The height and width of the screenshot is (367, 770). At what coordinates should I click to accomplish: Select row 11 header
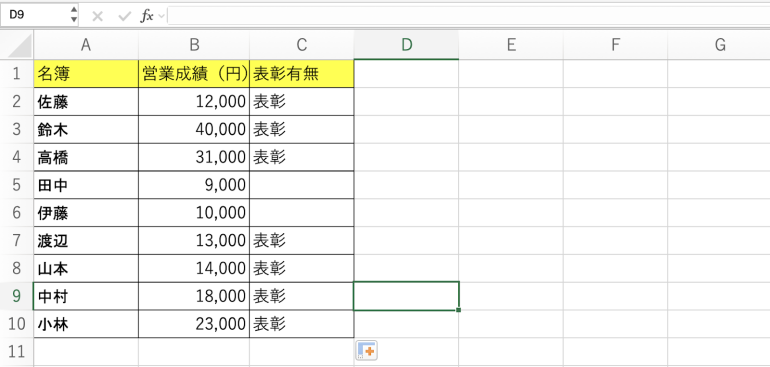(x=17, y=352)
